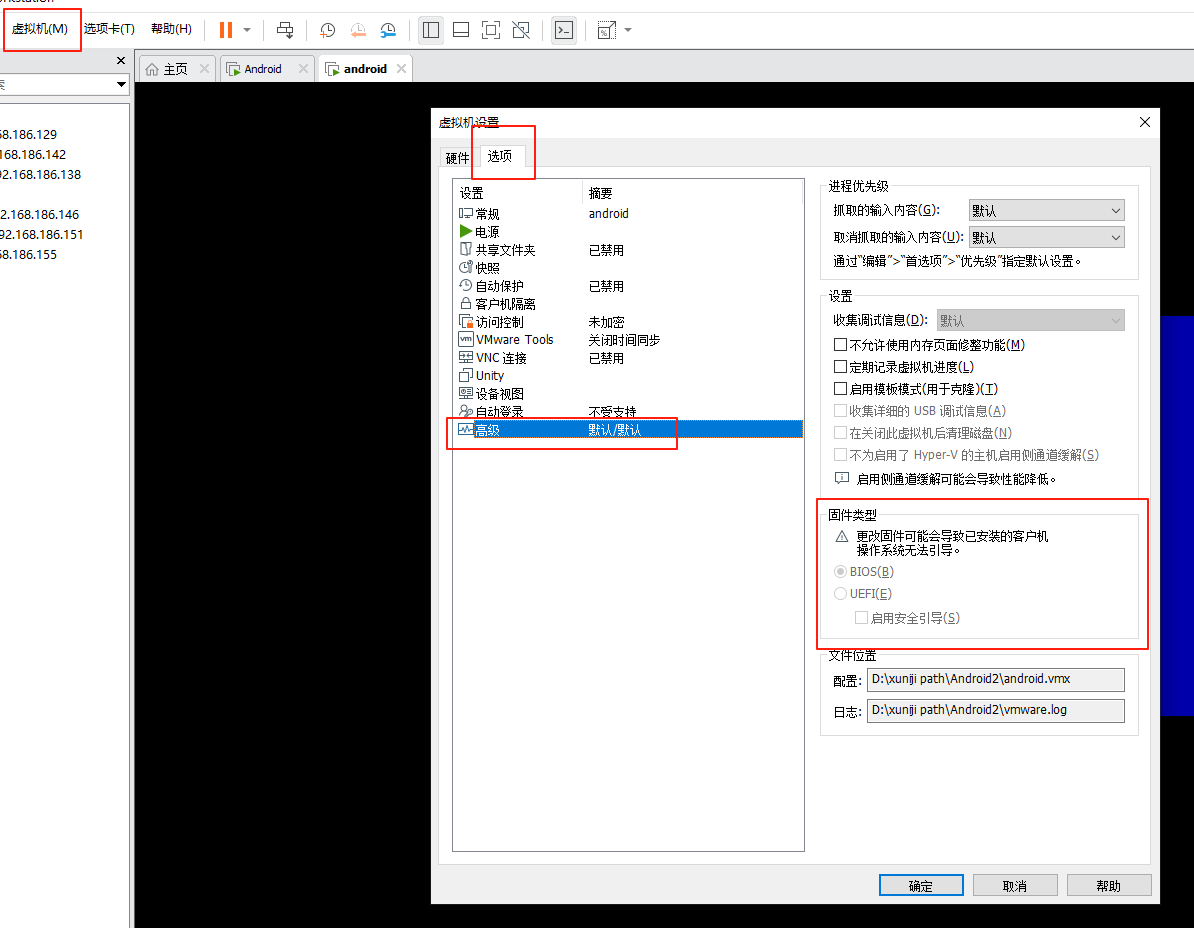Select the Unity settings row

point(627,375)
